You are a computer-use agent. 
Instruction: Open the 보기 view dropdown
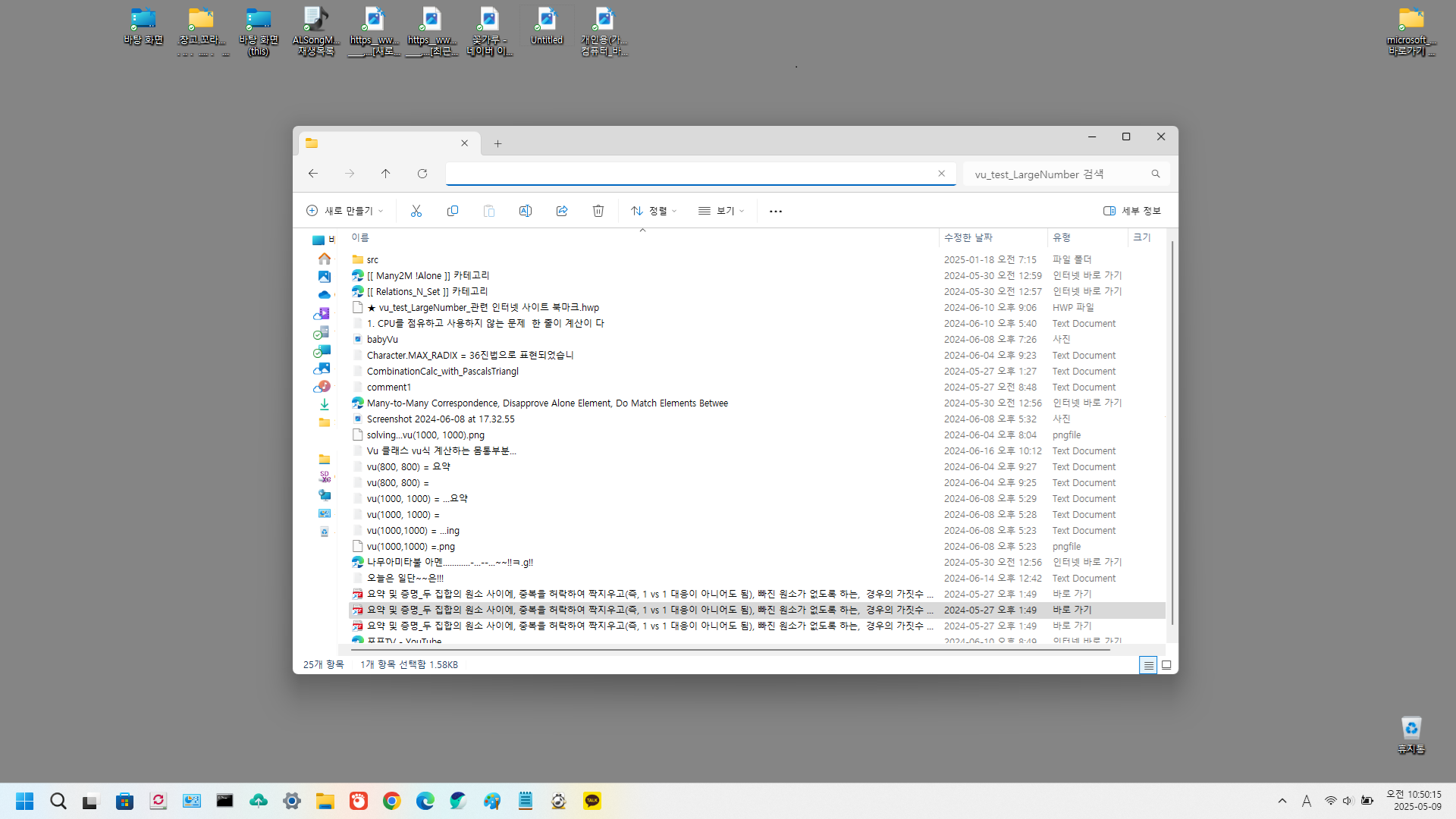(x=721, y=211)
